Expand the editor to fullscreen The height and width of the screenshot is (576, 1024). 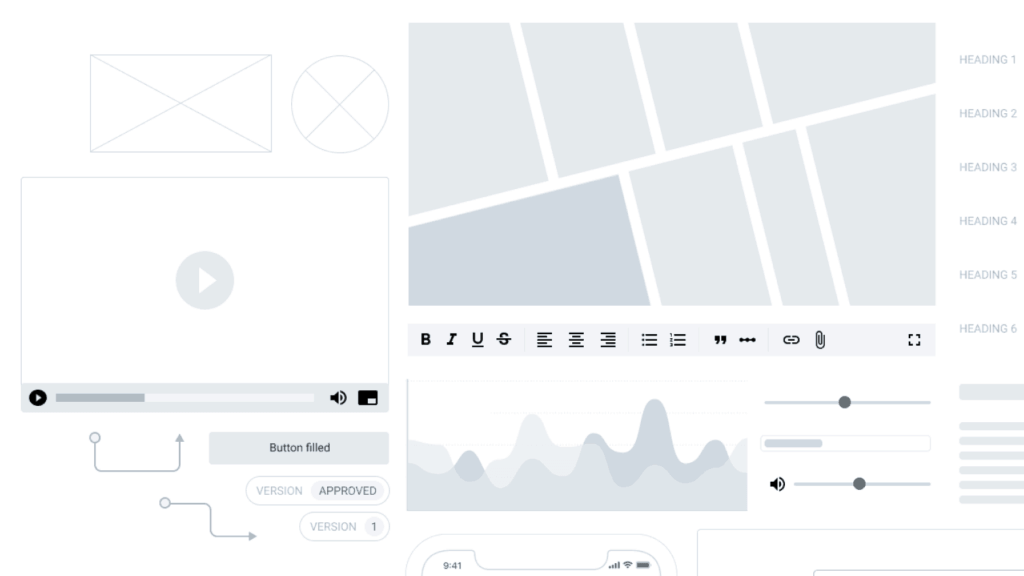(914, 340)
